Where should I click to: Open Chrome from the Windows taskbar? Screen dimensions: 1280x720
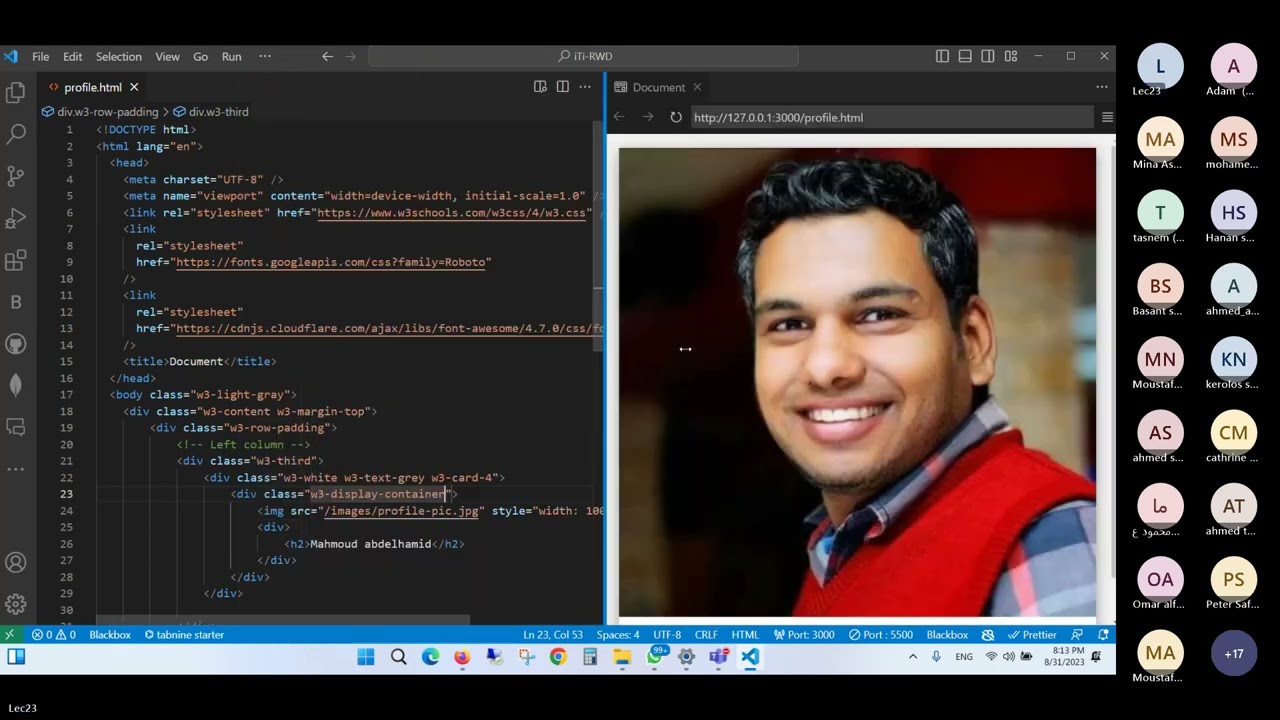point(558,657)
